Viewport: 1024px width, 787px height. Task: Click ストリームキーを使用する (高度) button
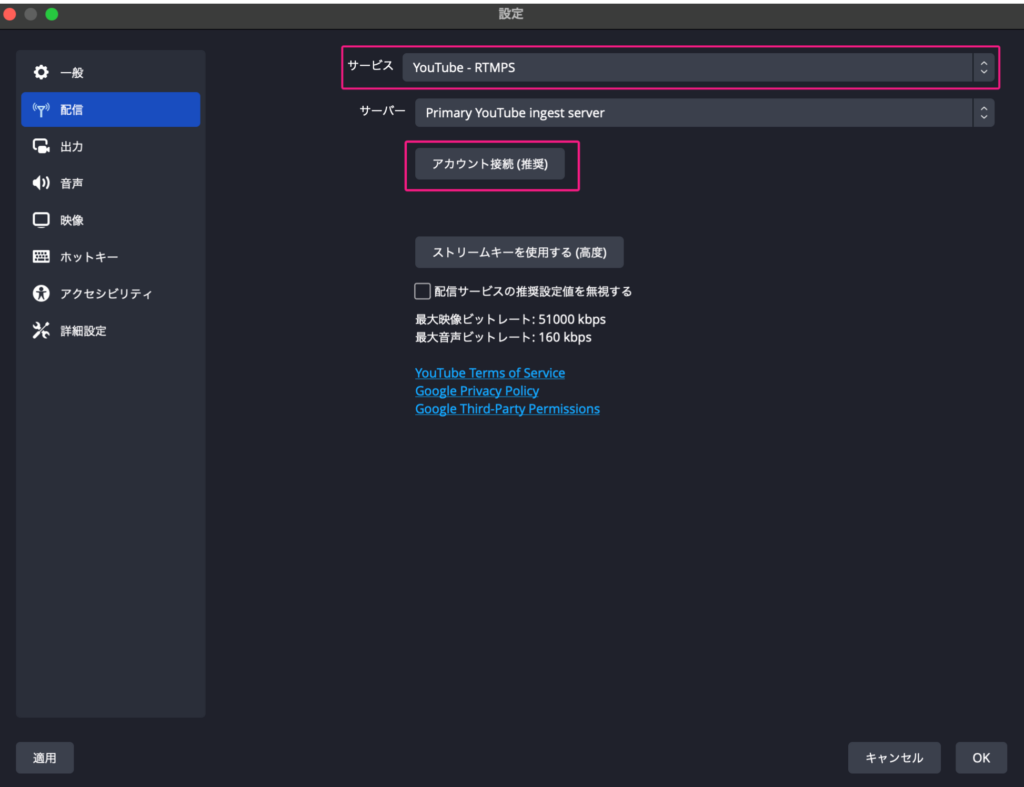click(x=519, y=252)
